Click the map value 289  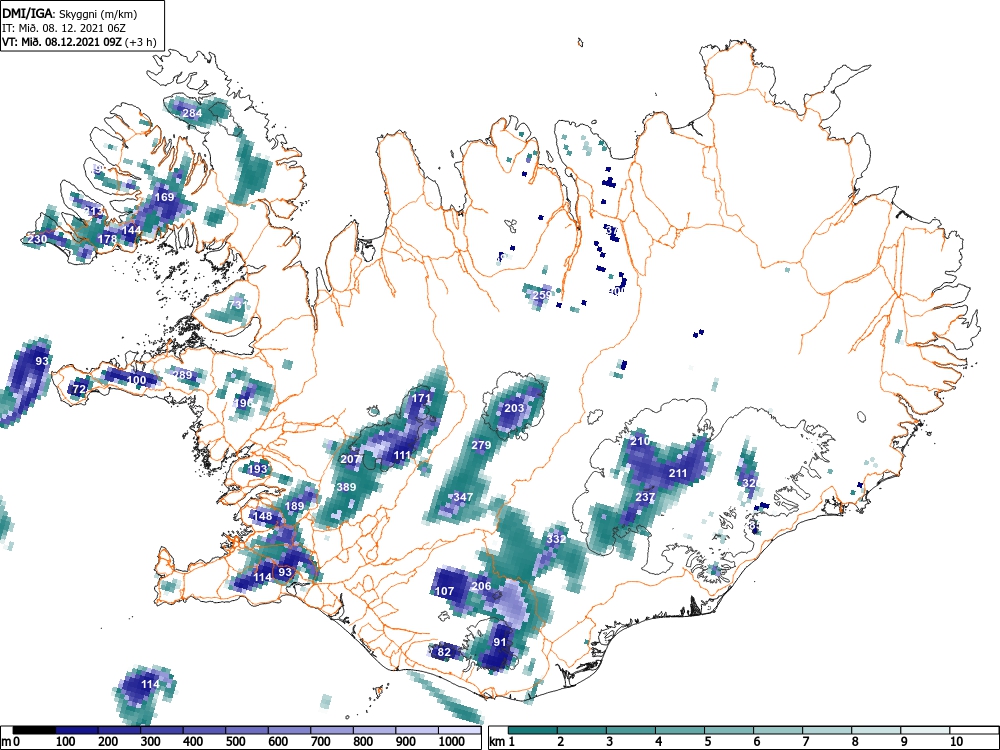(x=183, y=374)
